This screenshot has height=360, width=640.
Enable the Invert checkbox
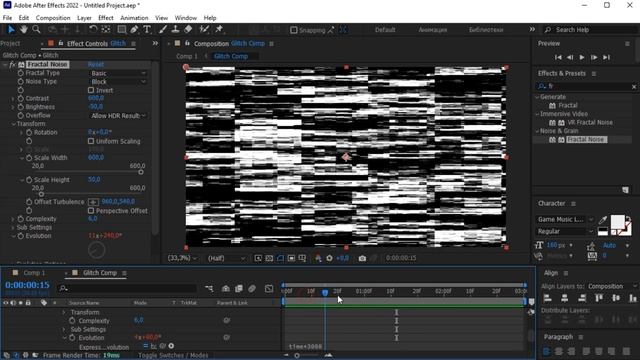[91, 90]
